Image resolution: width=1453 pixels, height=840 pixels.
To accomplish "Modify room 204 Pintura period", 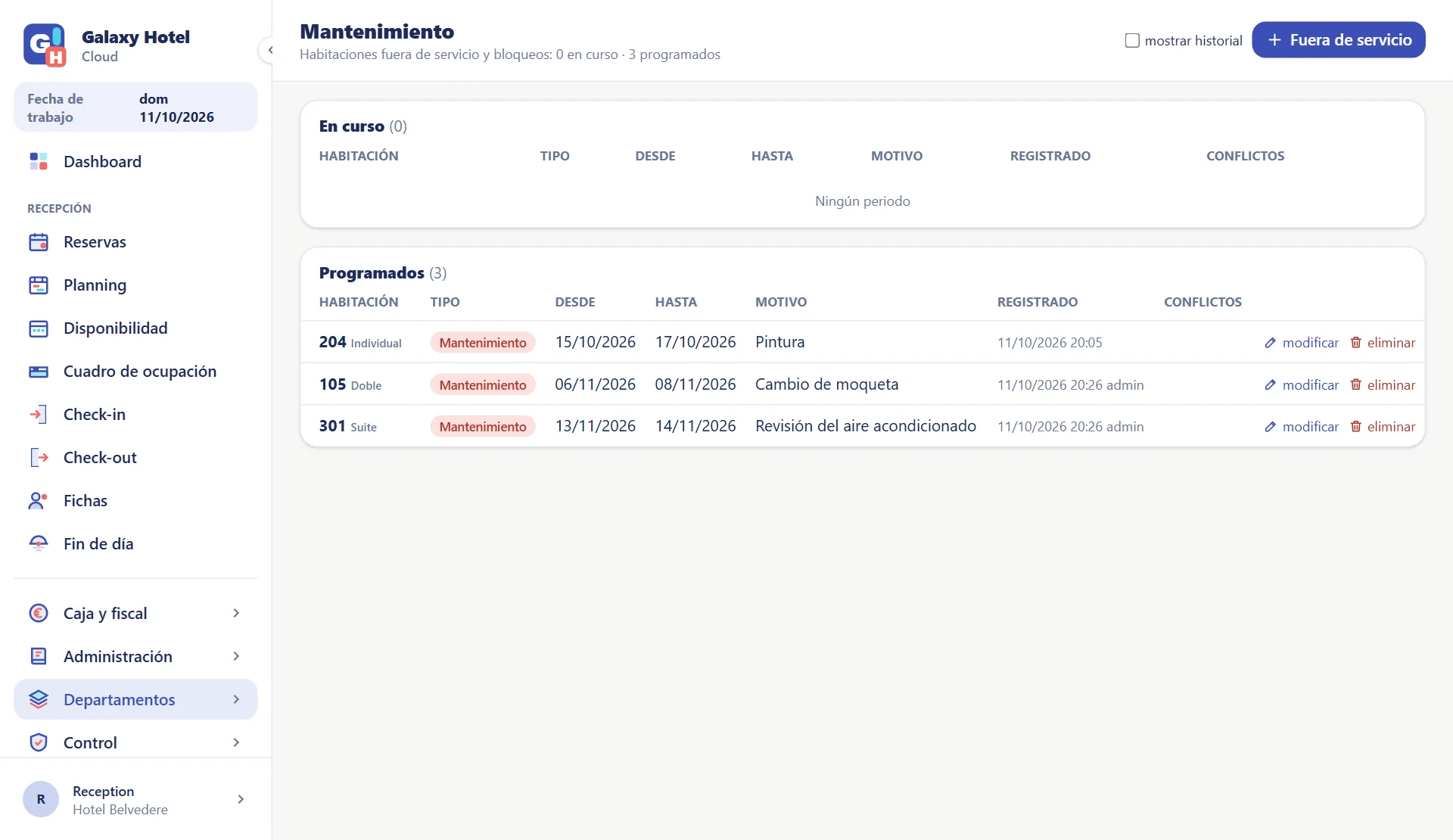I will [1302, 343].
